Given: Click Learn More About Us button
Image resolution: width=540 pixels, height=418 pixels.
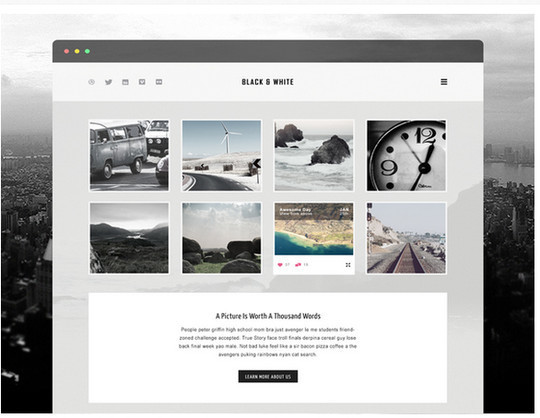Looking at the screenshot, I should click(268, 377).
